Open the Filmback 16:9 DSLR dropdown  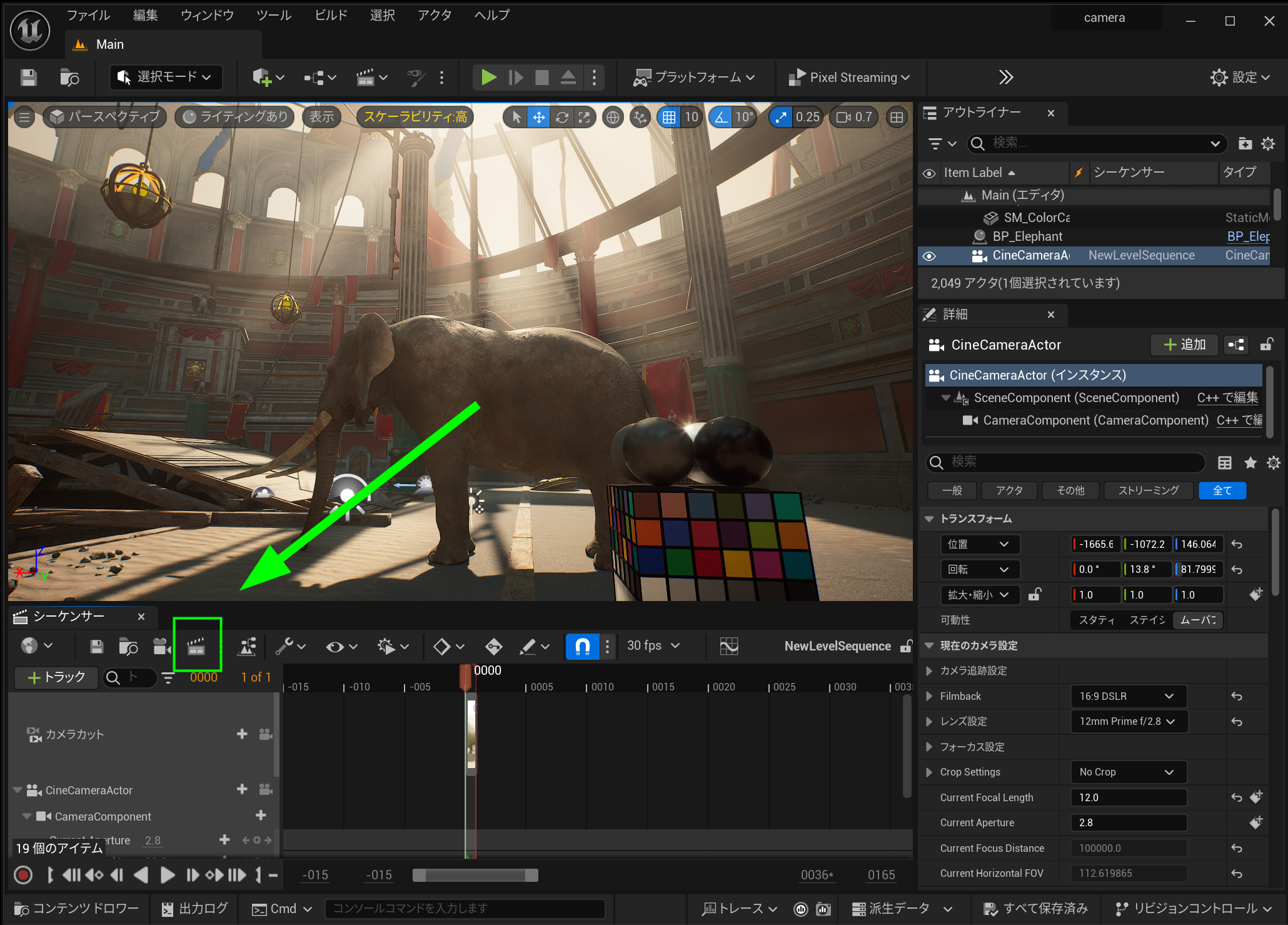[1127, 696]
